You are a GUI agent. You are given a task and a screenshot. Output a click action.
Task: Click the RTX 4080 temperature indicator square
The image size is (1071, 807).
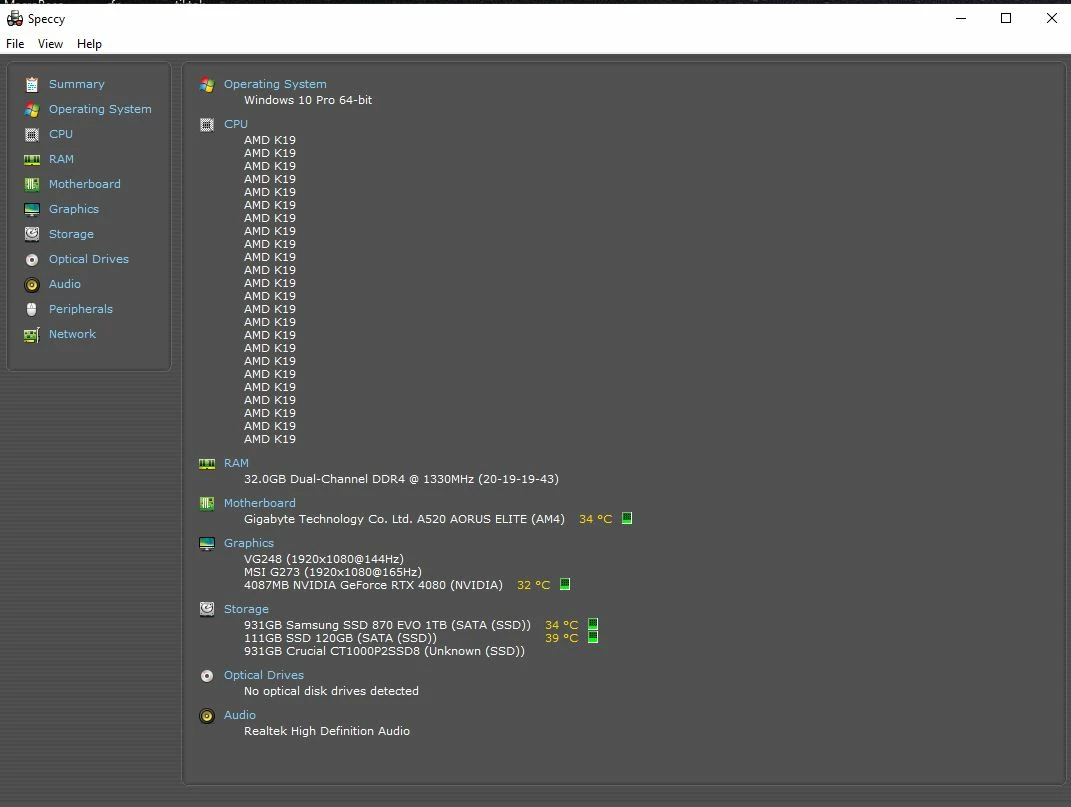click(x=565, y=584)
